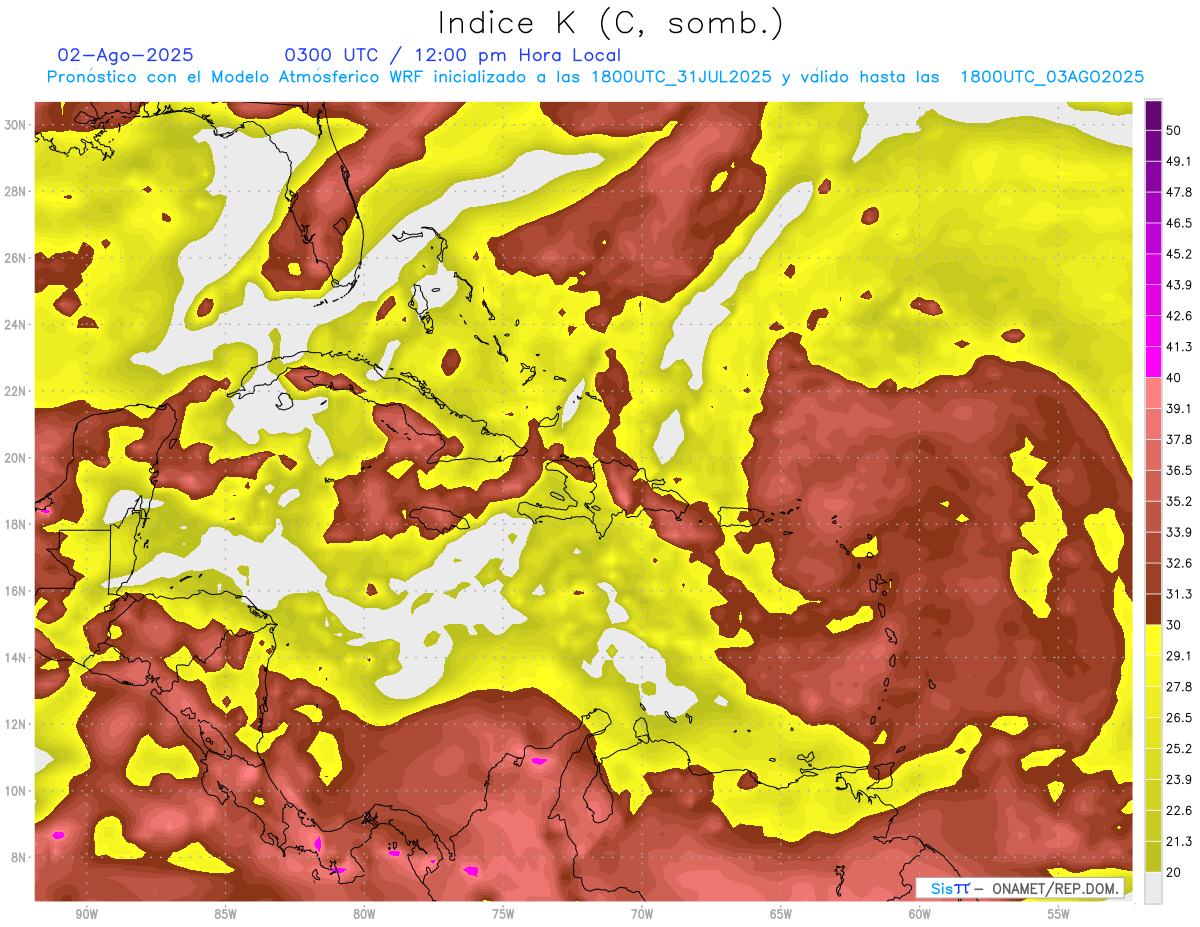Click the colorbar label '30'
The image size is (1200, 927).
tap(1174, 625)
